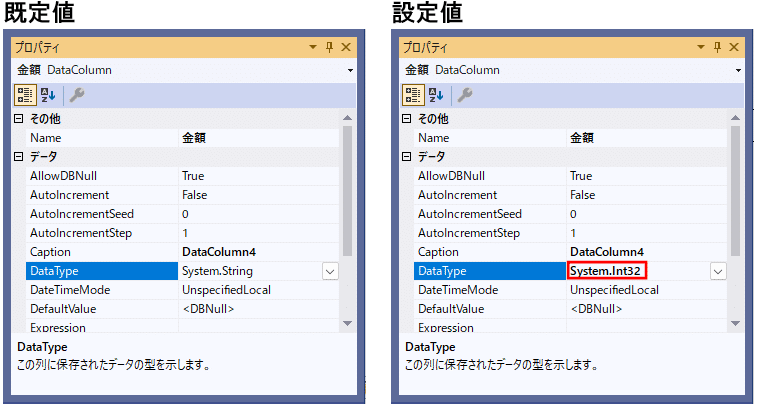Click scroll up arrow in right property grid

coord(735,118)
